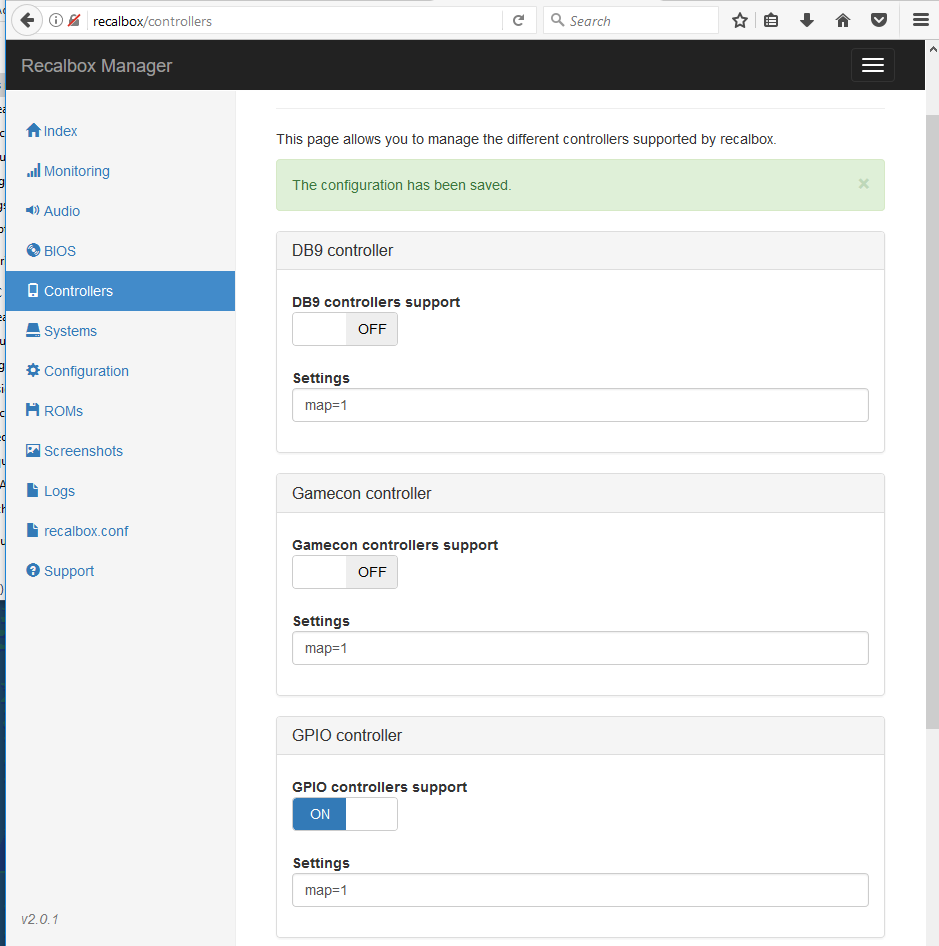The image size is (939, 946).
Task: Click the Recalbox Manager brand title
Action: (x=97, y=66)
